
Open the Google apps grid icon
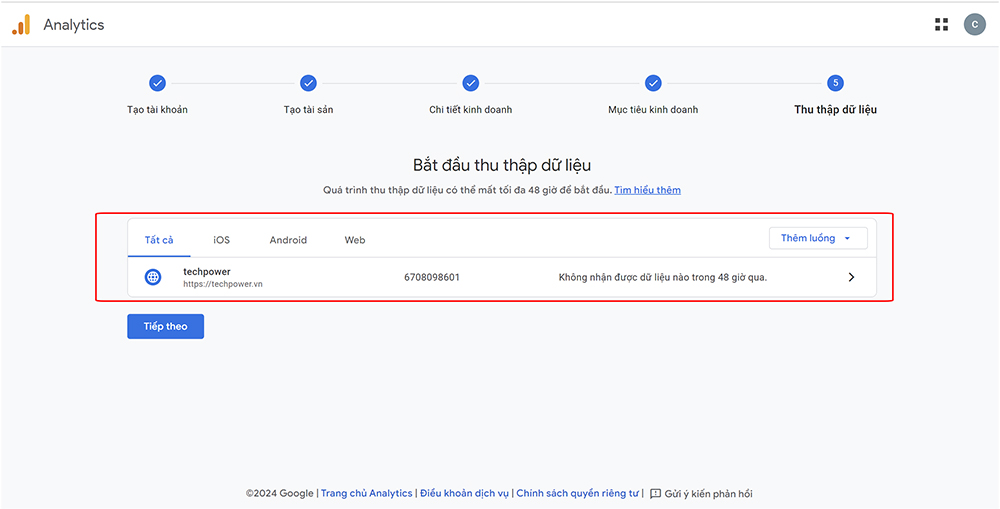tap(941, 25)
